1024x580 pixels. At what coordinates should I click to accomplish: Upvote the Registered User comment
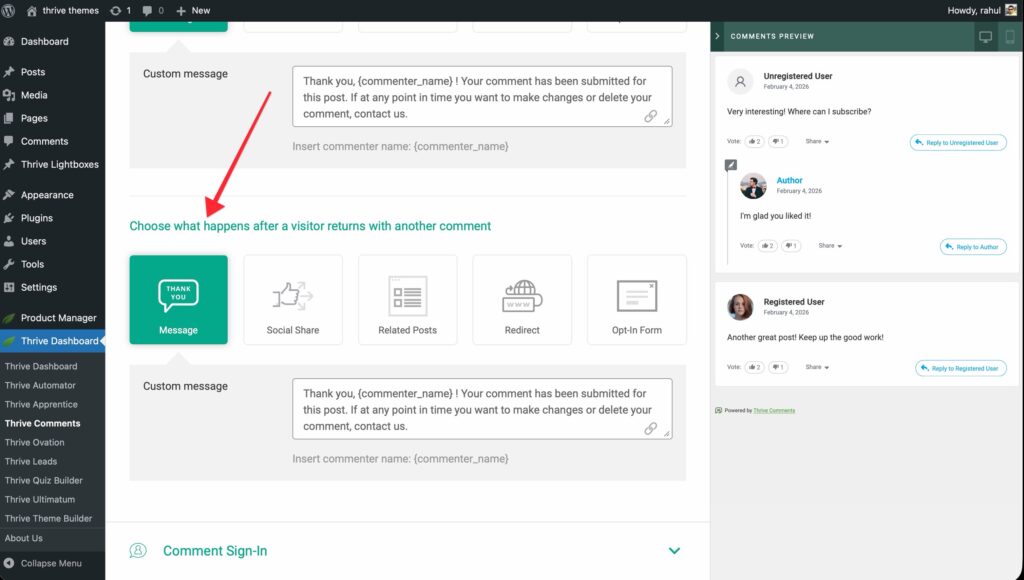(x=752, y=368)
